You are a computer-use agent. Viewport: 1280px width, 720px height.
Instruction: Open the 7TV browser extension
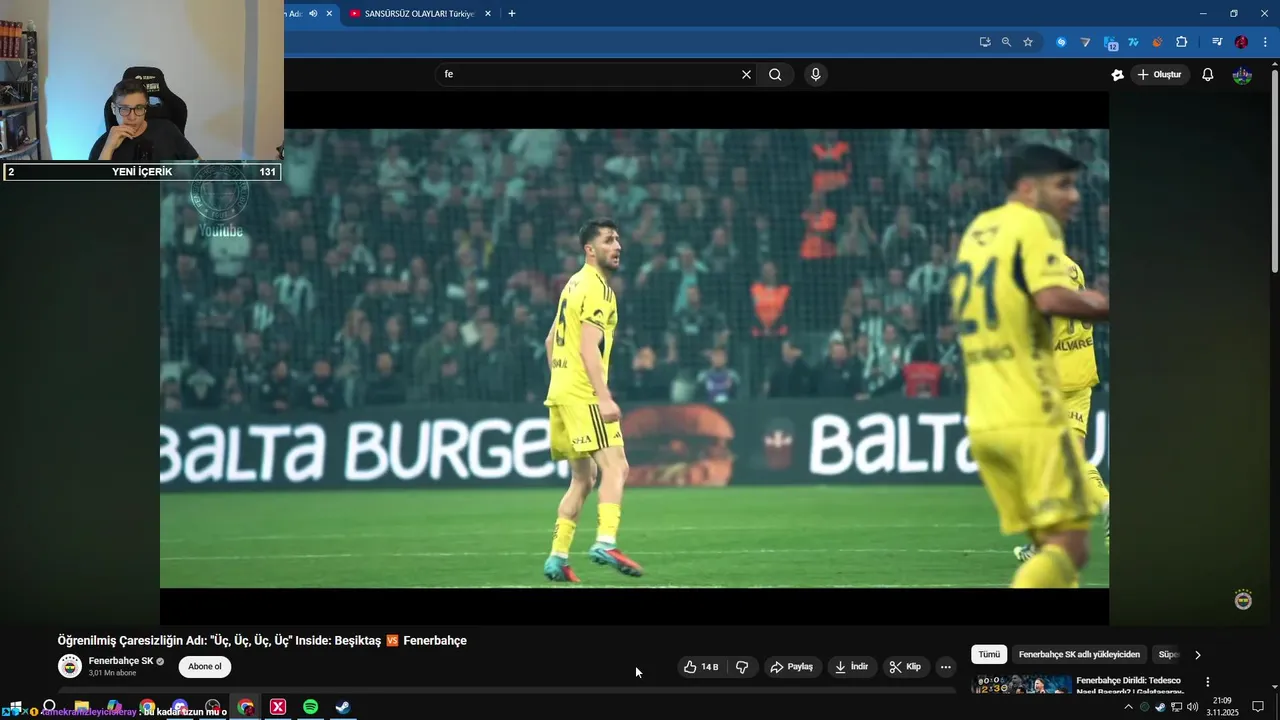[x=1133, y=42]
